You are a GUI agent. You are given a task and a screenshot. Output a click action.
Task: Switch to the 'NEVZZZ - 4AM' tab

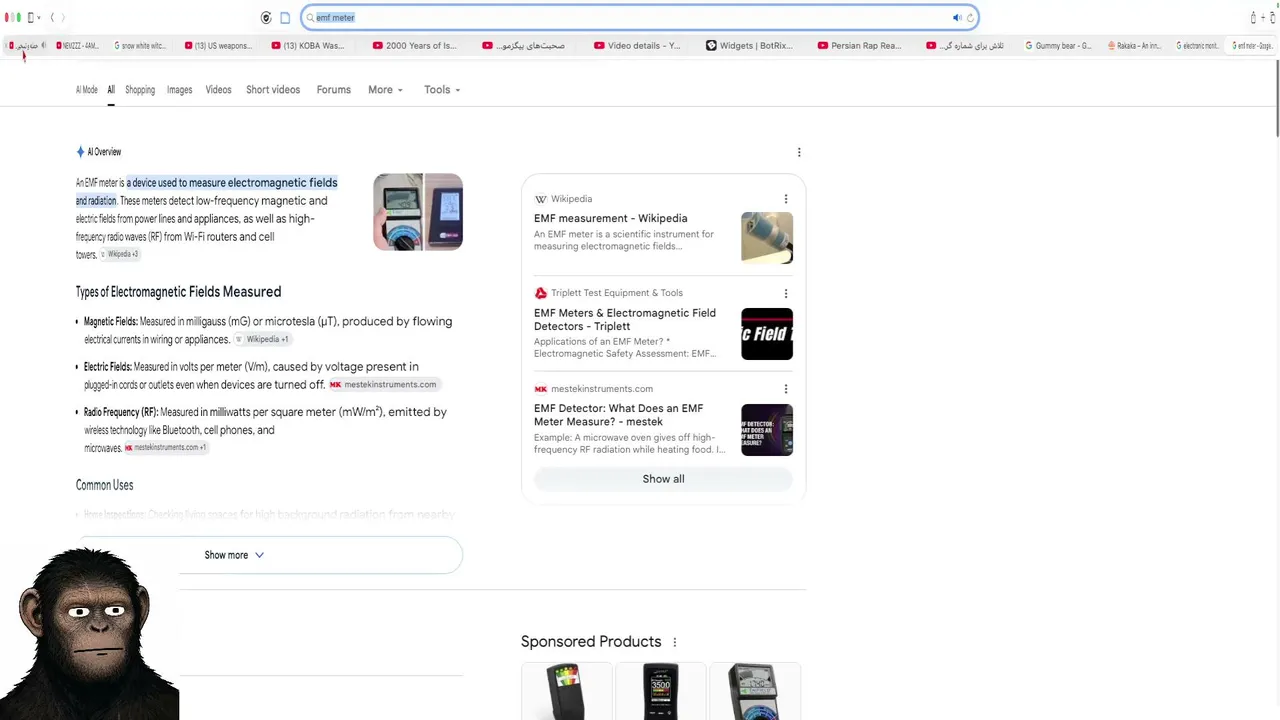pos(78,45)
